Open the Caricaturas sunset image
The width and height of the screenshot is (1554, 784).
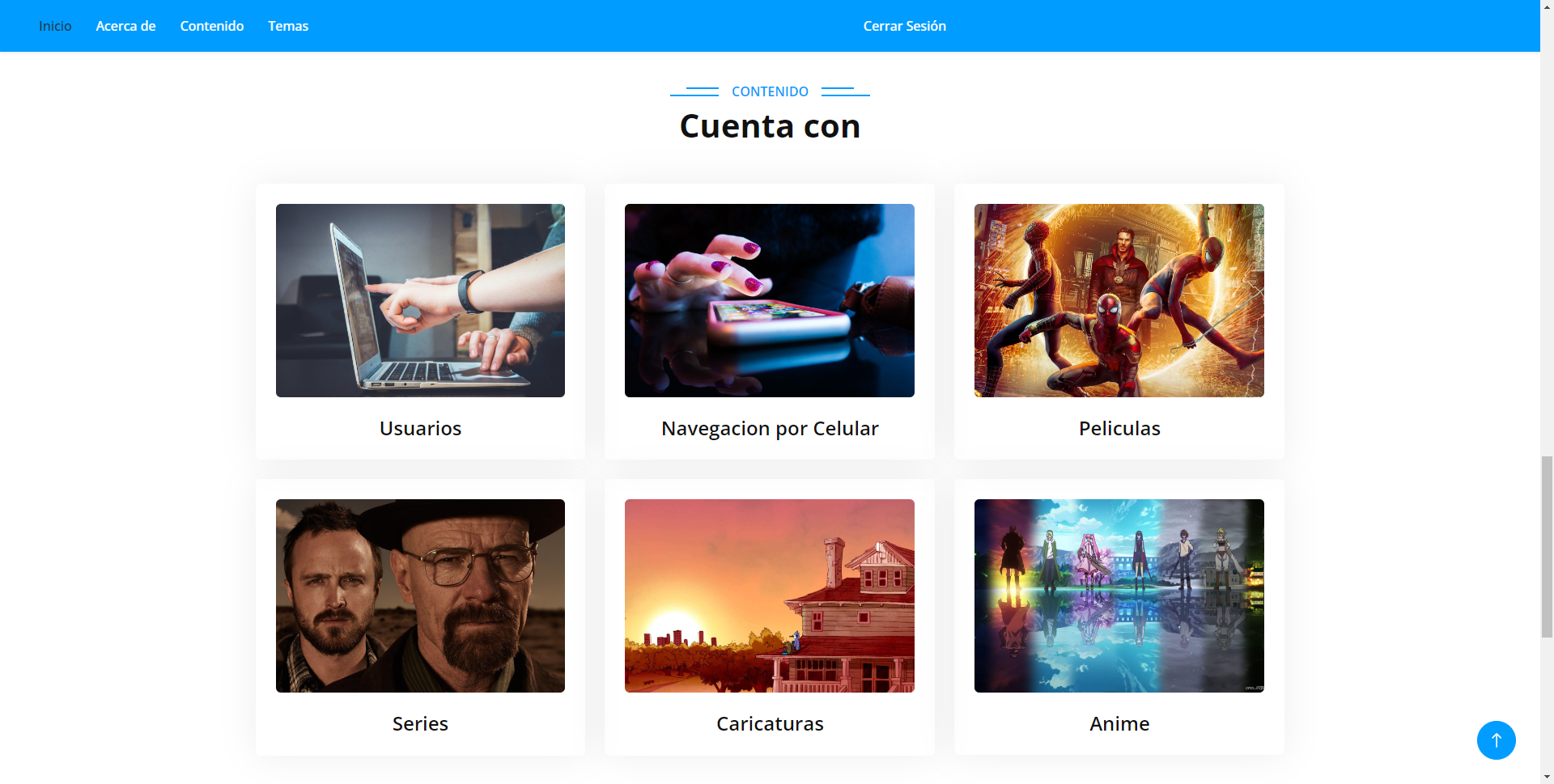[769, 595]
